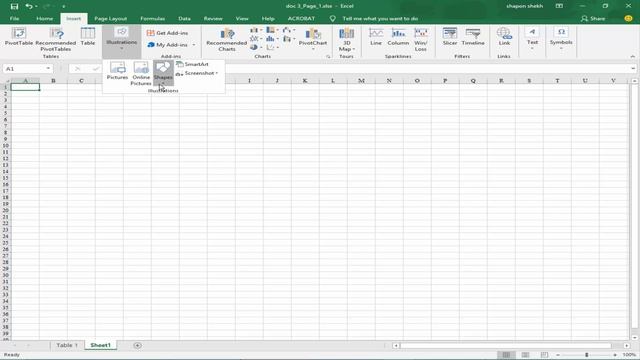Open the Charts dialog launcher
The height and width of the screenshot is (360, 640).
(x=328, y=56)
